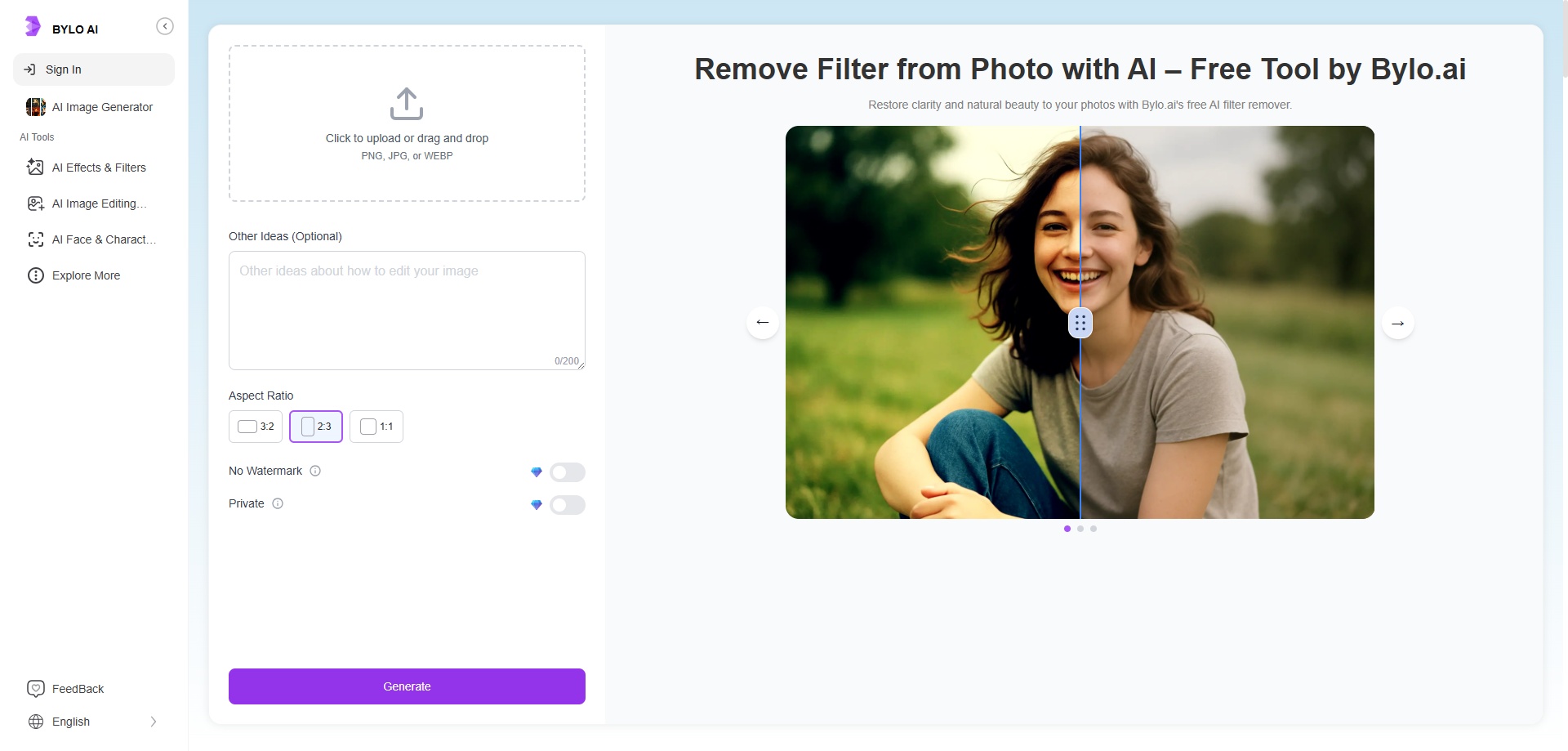This screenshot has height=751, width=1568.
Task: Expand language options with right chevron
Action: 153,722
